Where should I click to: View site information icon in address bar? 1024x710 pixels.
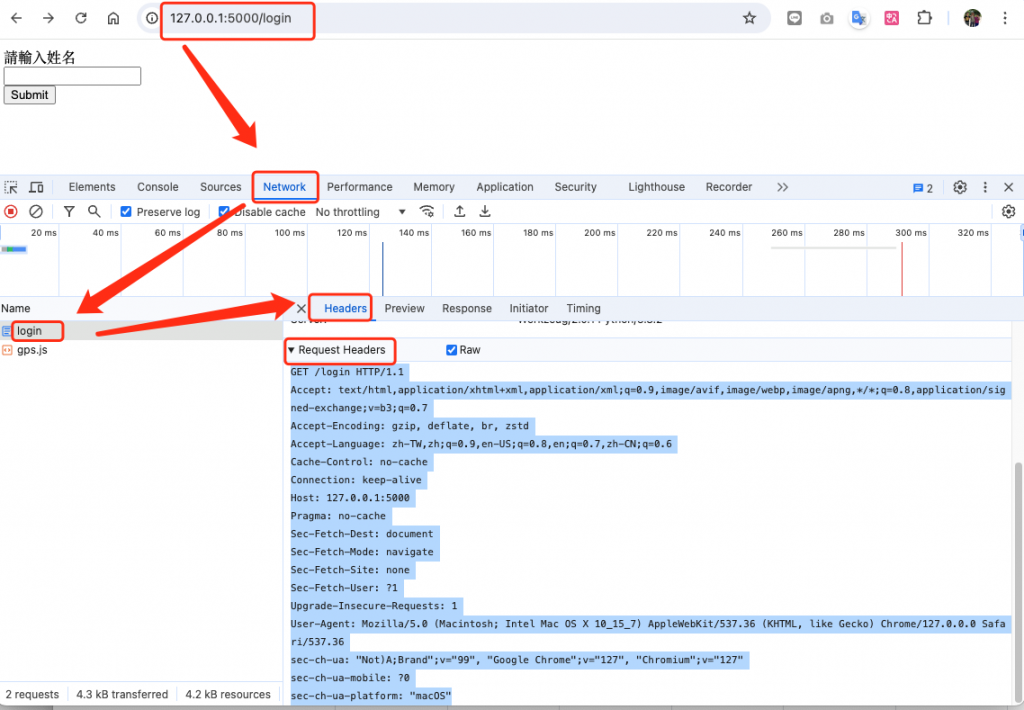coord(152,18)
